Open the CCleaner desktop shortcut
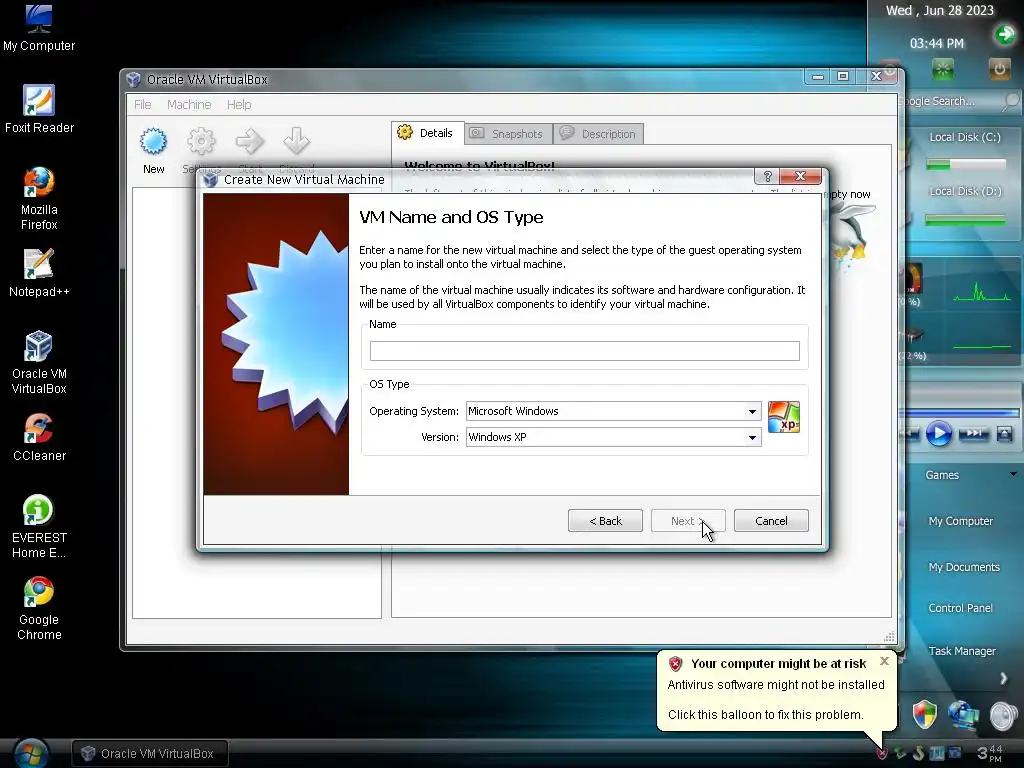This screenshot has height=768, width=1024. pyautogui.click(x=39, y=437)
